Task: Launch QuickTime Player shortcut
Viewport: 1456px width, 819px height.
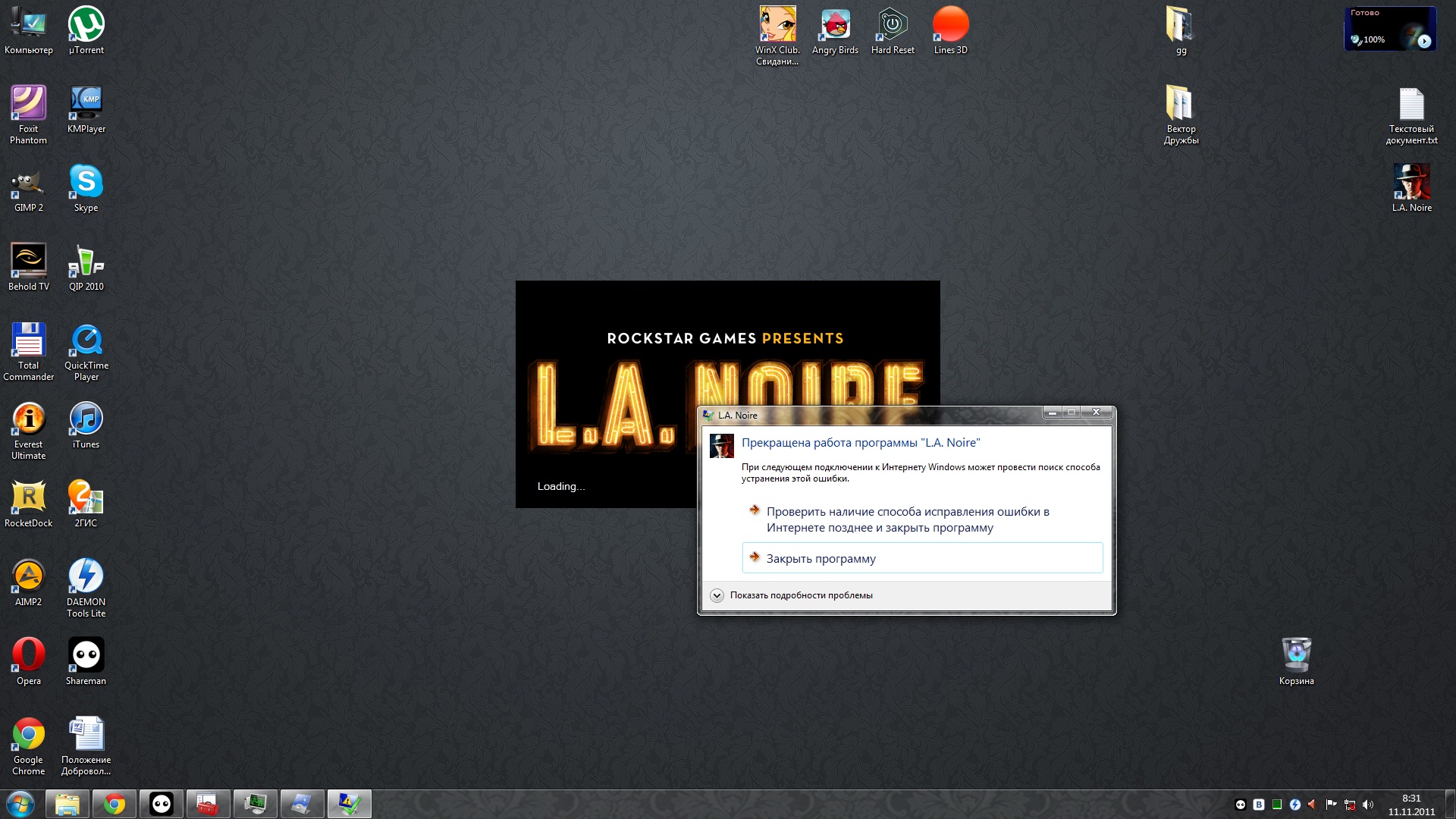Action: 86,351
